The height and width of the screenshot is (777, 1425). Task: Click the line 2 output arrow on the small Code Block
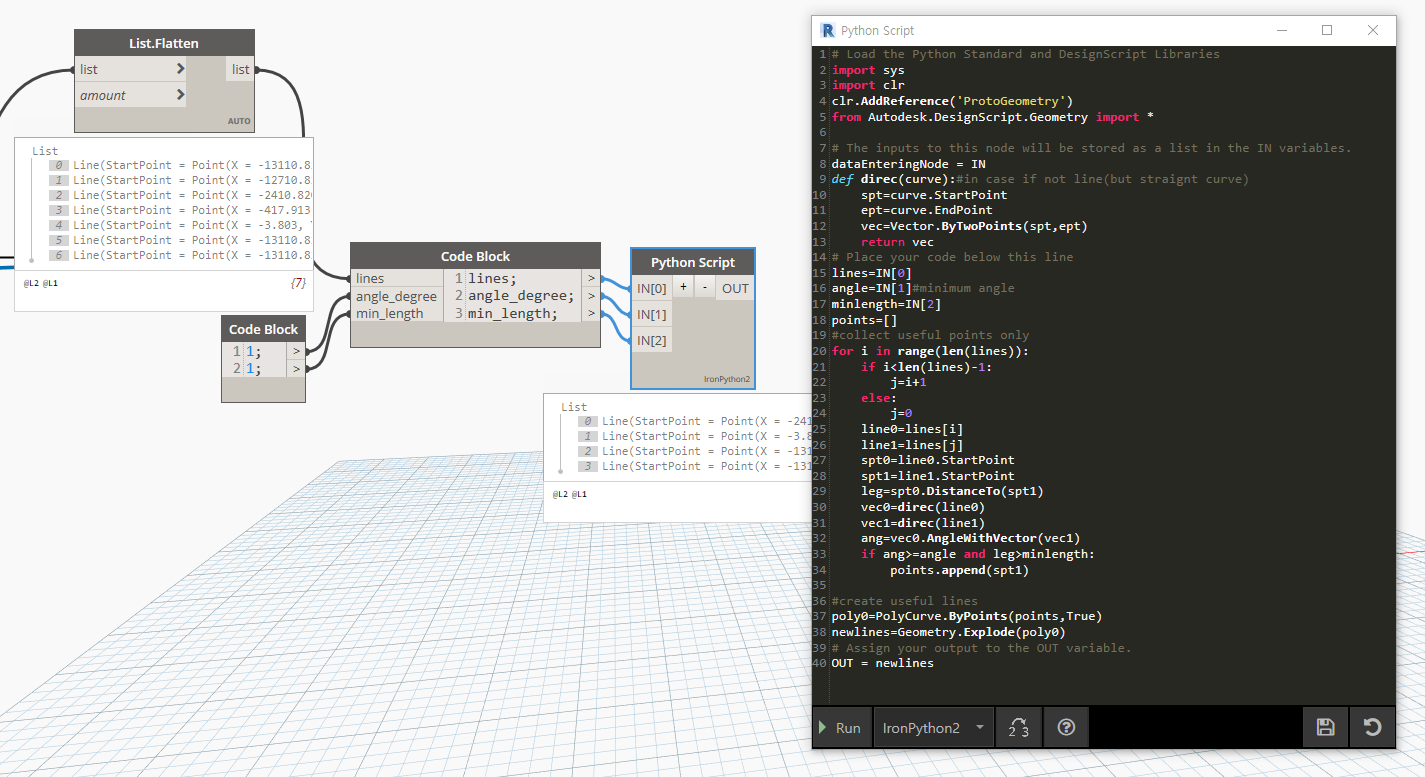(x=296, y=369)
